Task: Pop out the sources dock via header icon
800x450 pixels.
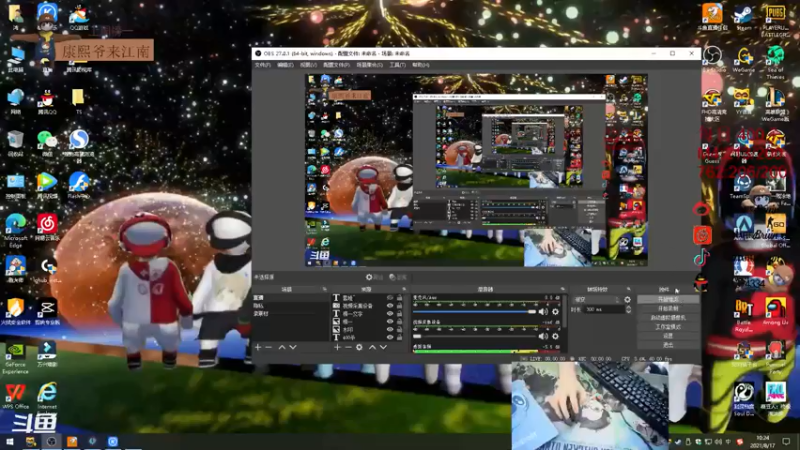Action: [x=404, y=289]
